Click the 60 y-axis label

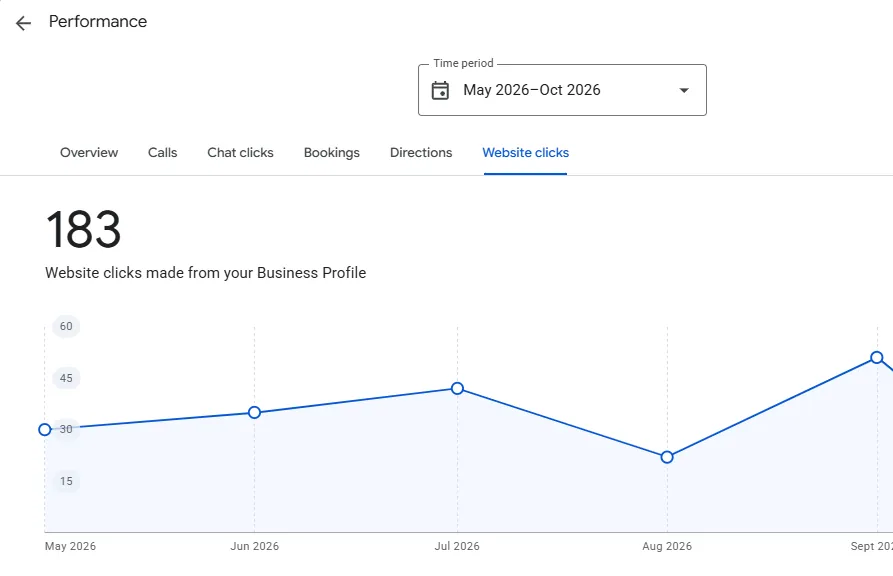coord(66,326)
